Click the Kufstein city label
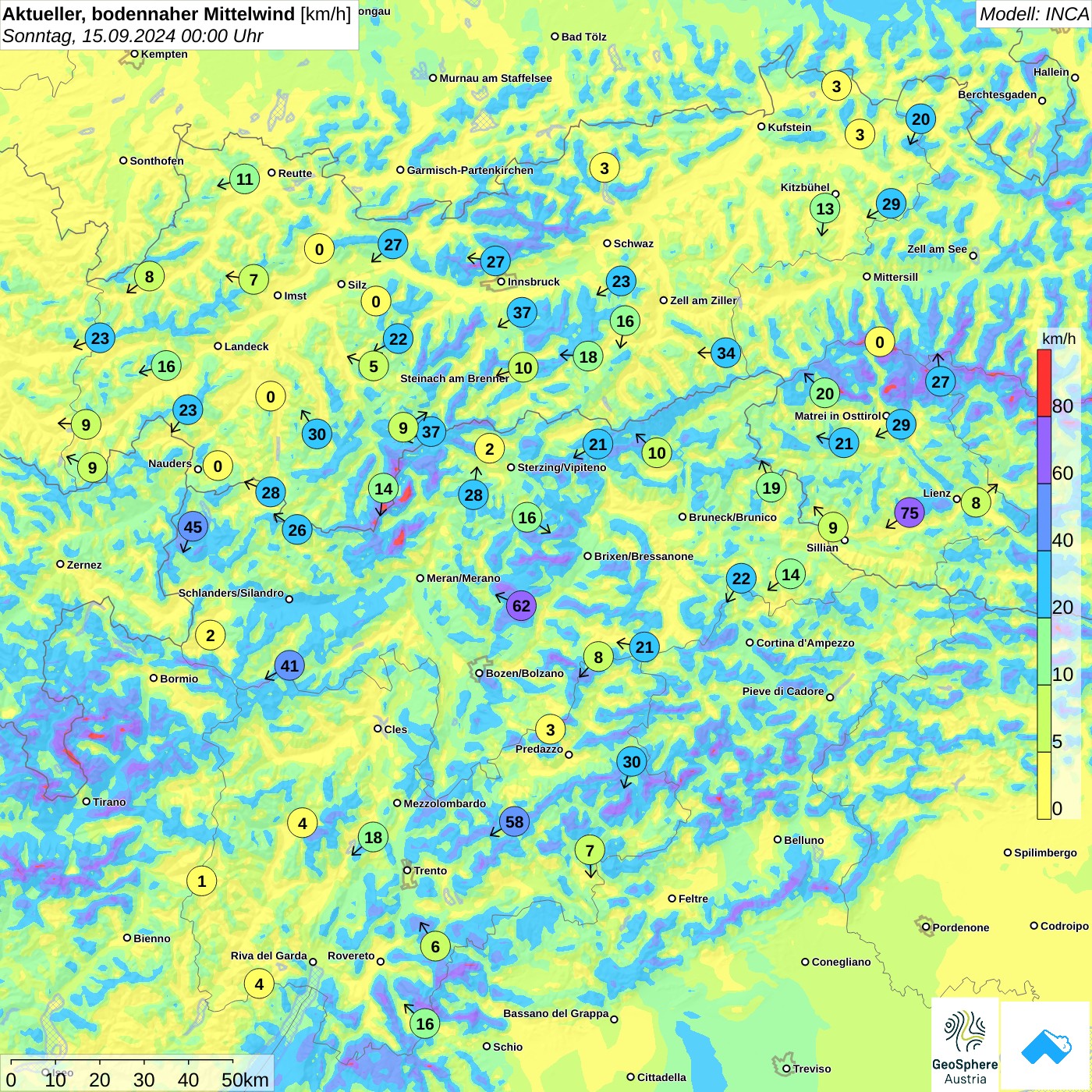1092x1092 pixels. coord(789,127)
